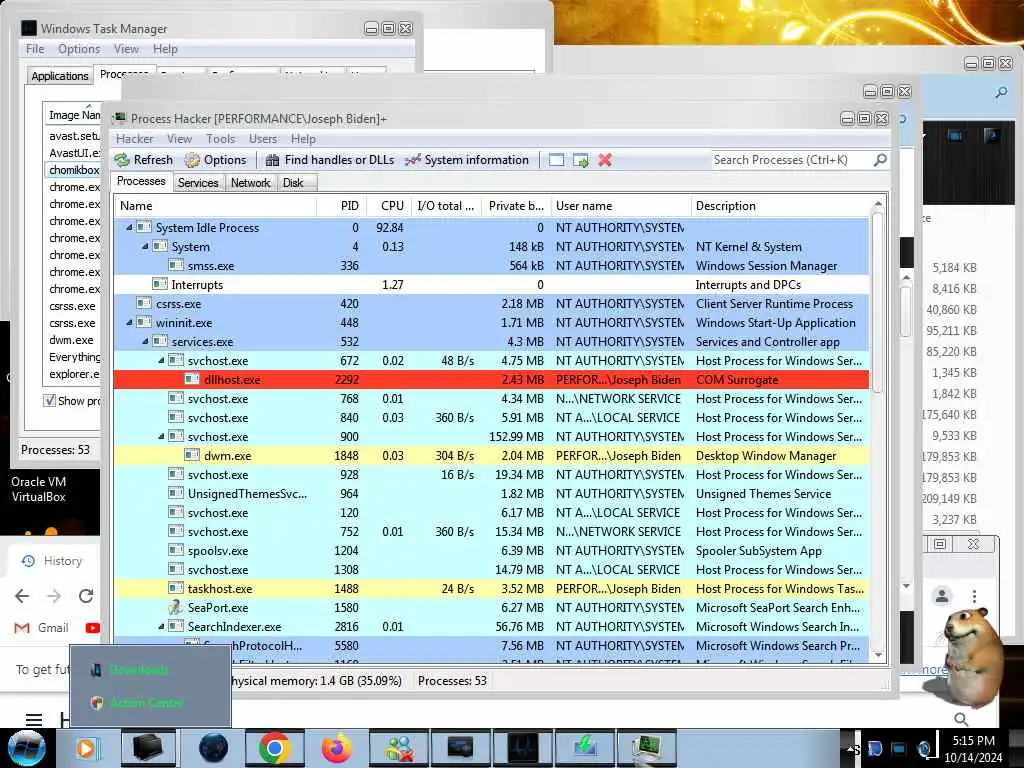
Task: Click Chrome's reload page button
Action: [86, 596]
